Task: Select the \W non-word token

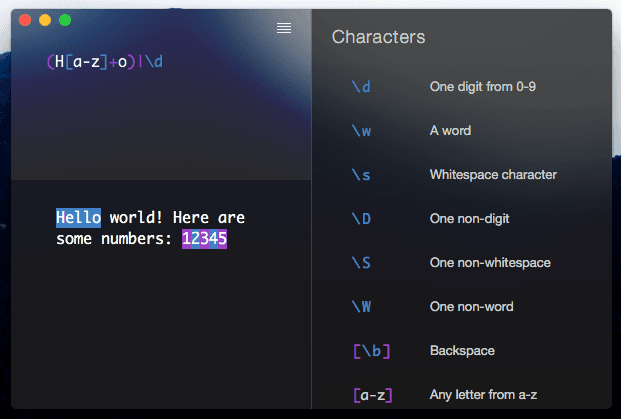Action: pos(361,307)
